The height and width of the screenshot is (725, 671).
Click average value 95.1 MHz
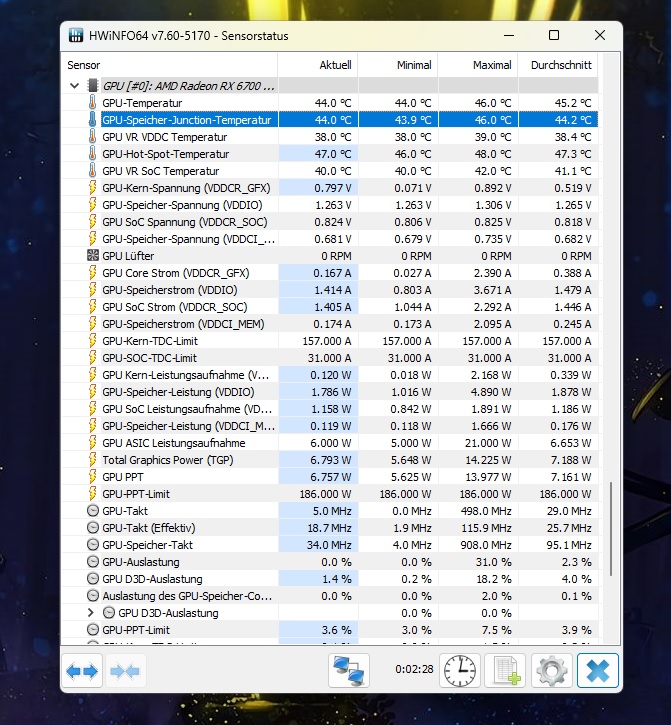tap(569, 545)
